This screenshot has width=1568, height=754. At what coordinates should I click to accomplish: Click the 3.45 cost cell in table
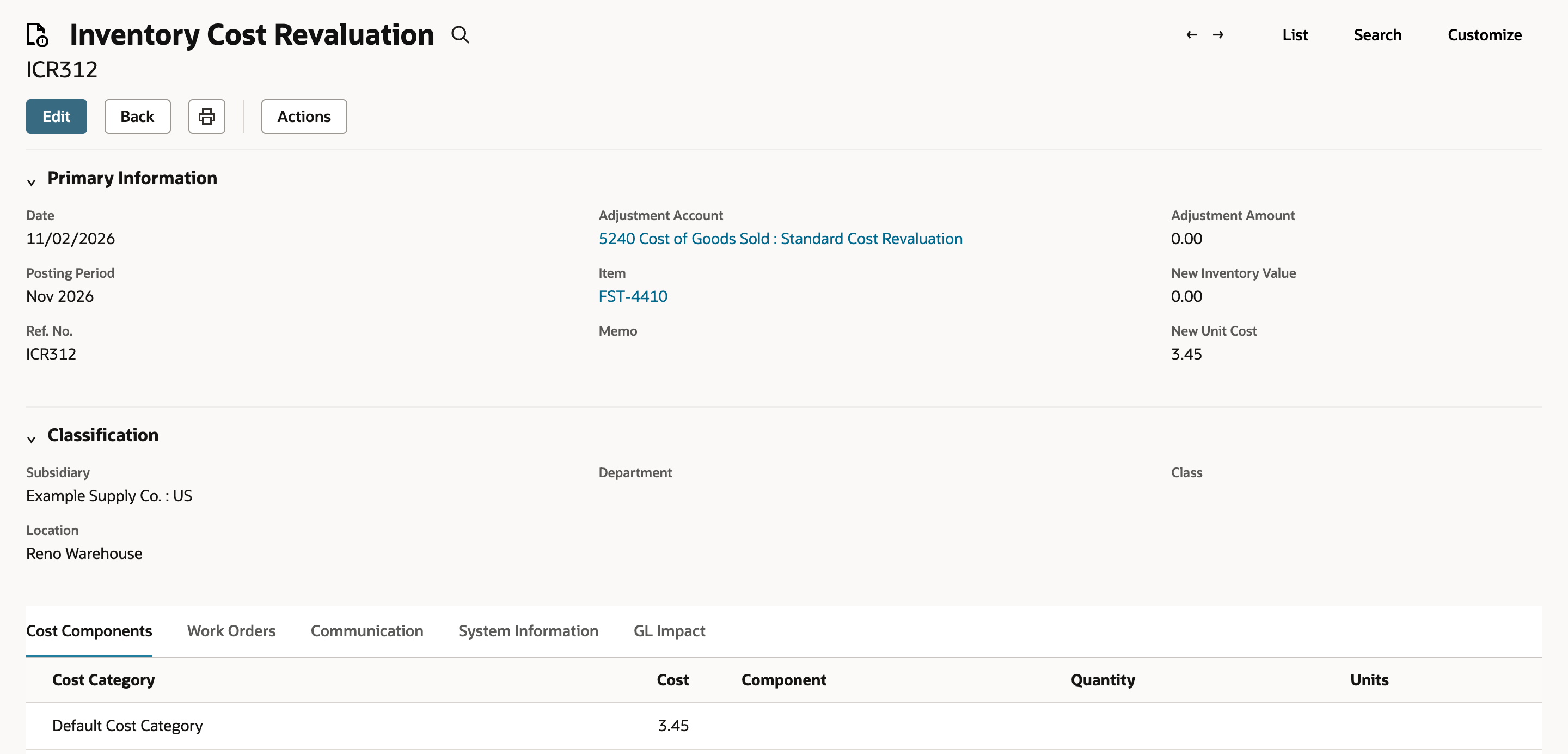tap(673, 725)
